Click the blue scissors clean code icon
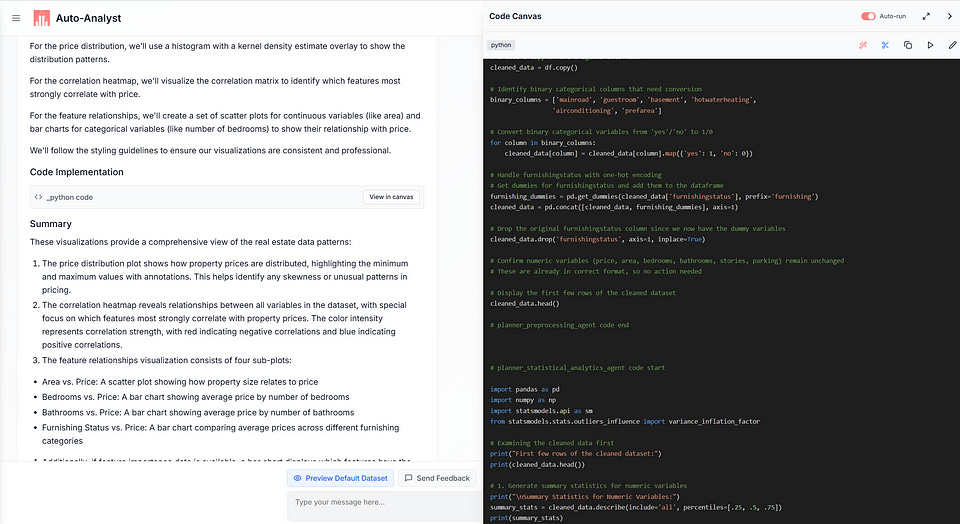Image resolution: width=960 pixels, height=524 pixels. coord(885,45)
